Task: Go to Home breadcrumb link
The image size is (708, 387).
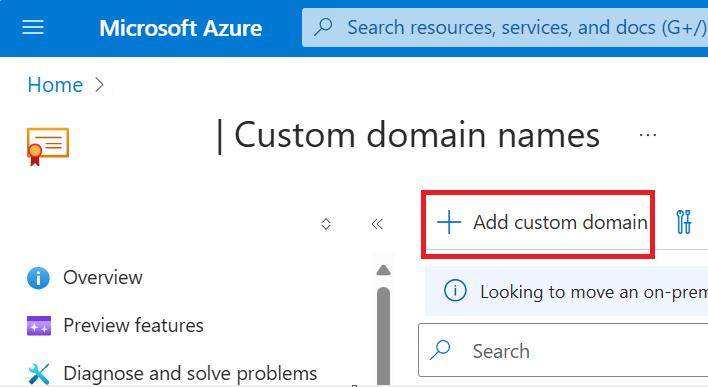Action: pos(55,85)
